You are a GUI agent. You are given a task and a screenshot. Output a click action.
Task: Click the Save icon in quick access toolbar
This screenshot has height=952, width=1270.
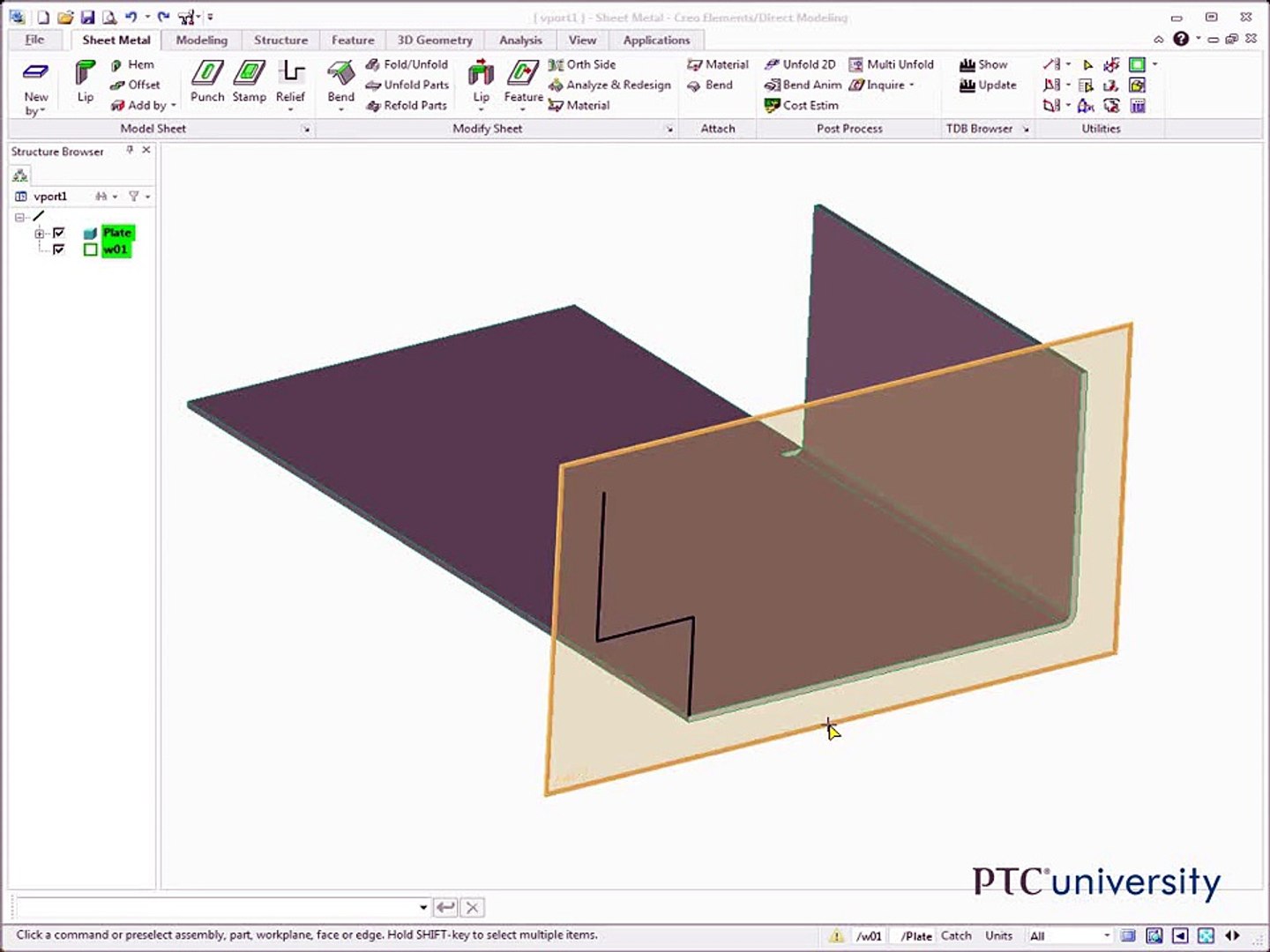pos(86,17)
